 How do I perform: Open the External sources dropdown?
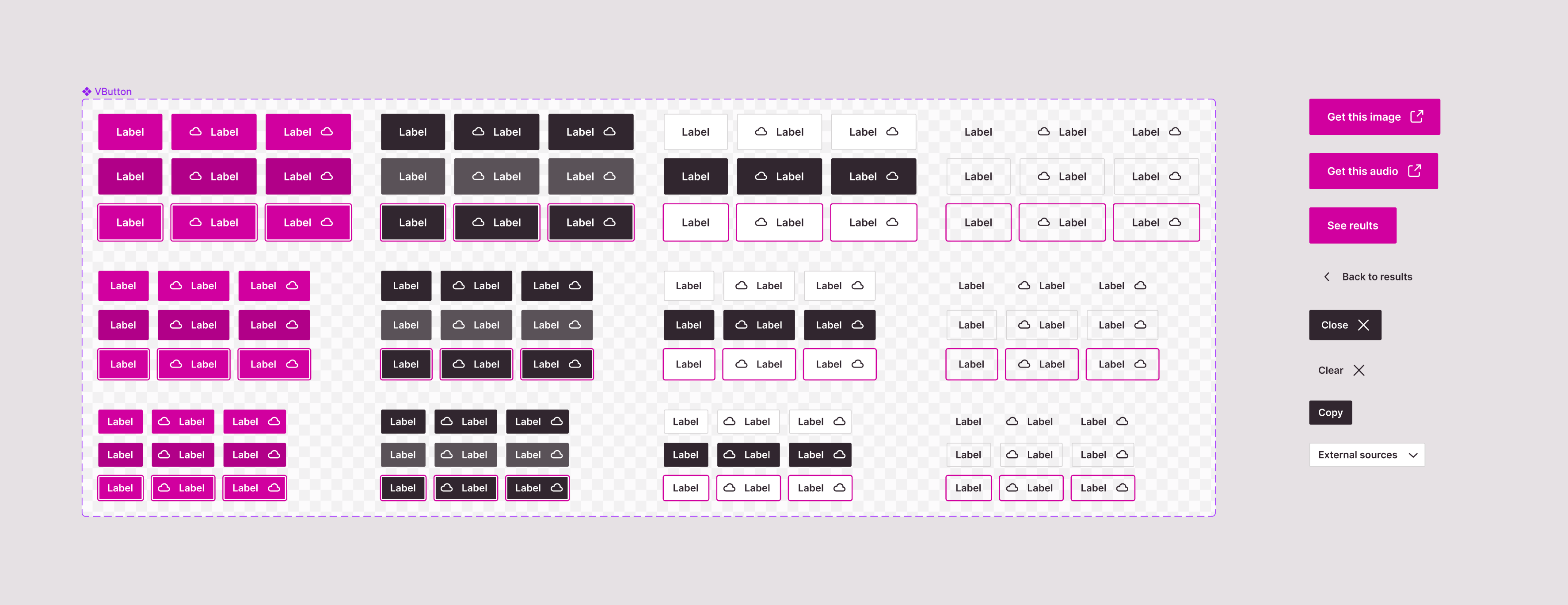(x=1367, y=455)
